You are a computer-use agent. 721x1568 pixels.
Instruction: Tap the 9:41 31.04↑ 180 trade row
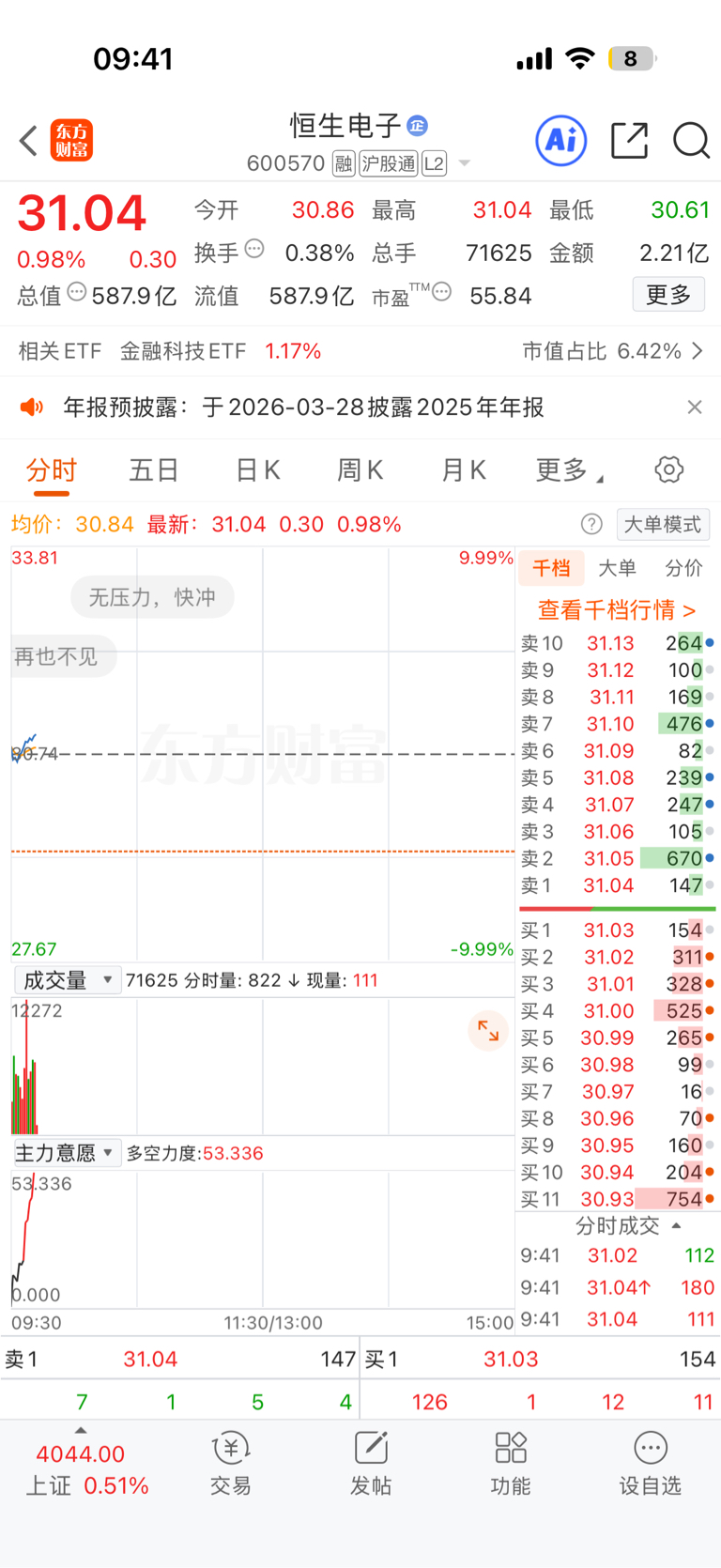click(617, 1287)
